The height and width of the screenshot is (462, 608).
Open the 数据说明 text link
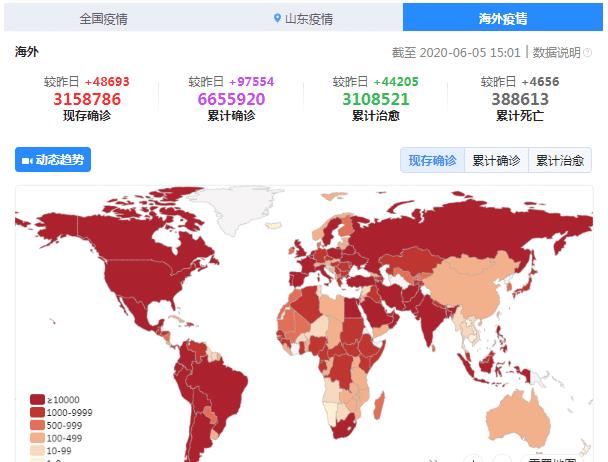pos(557,52)
